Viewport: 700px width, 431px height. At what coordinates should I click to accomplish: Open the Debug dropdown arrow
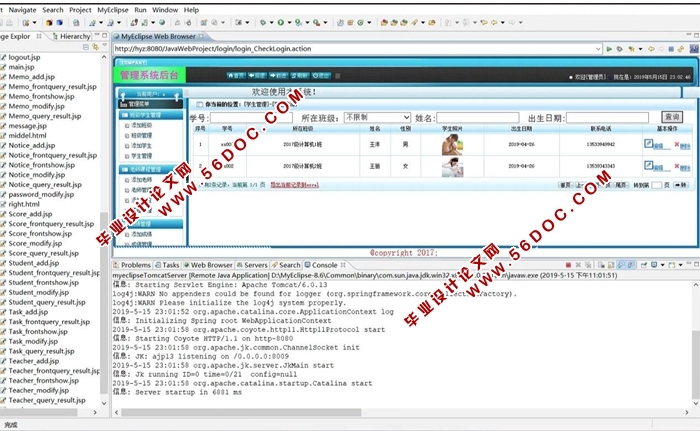pyautogui.click(x=271, y=22)
